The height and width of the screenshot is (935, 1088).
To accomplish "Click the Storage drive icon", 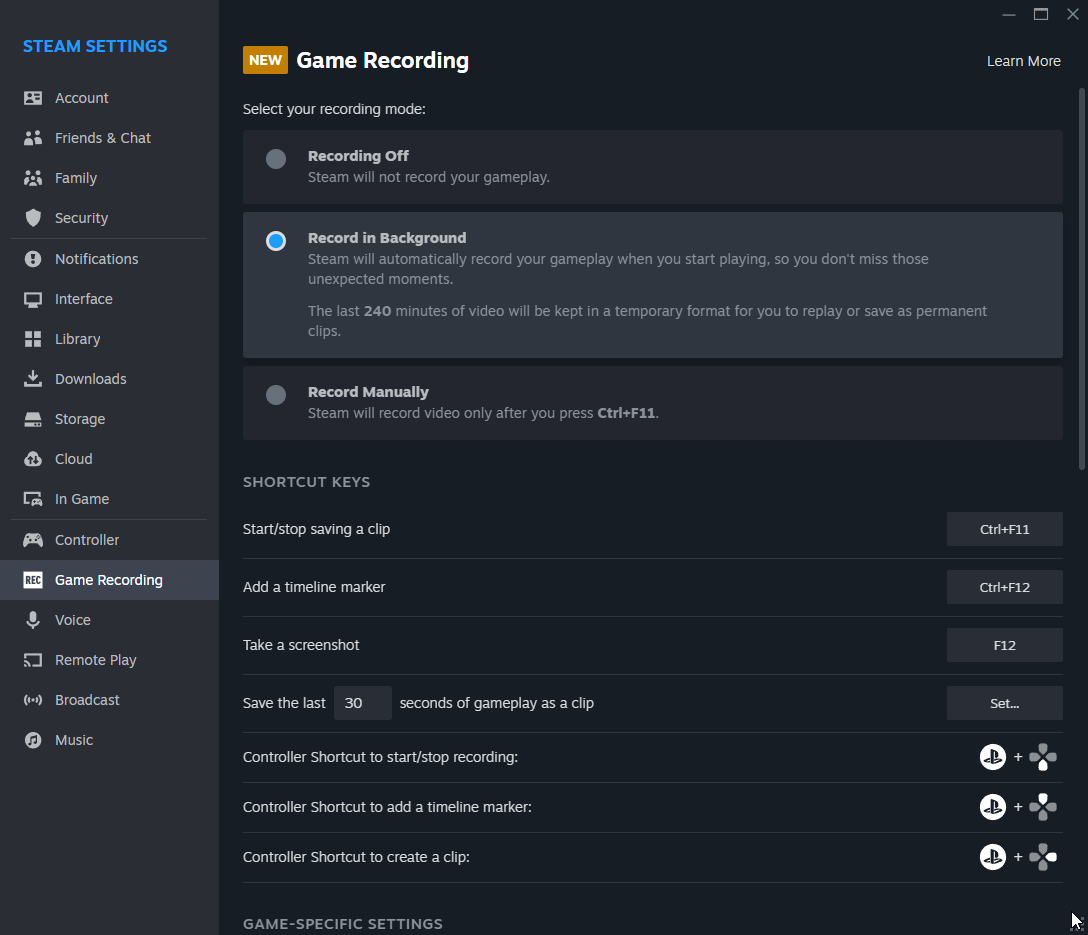I will tap(33, 419).
